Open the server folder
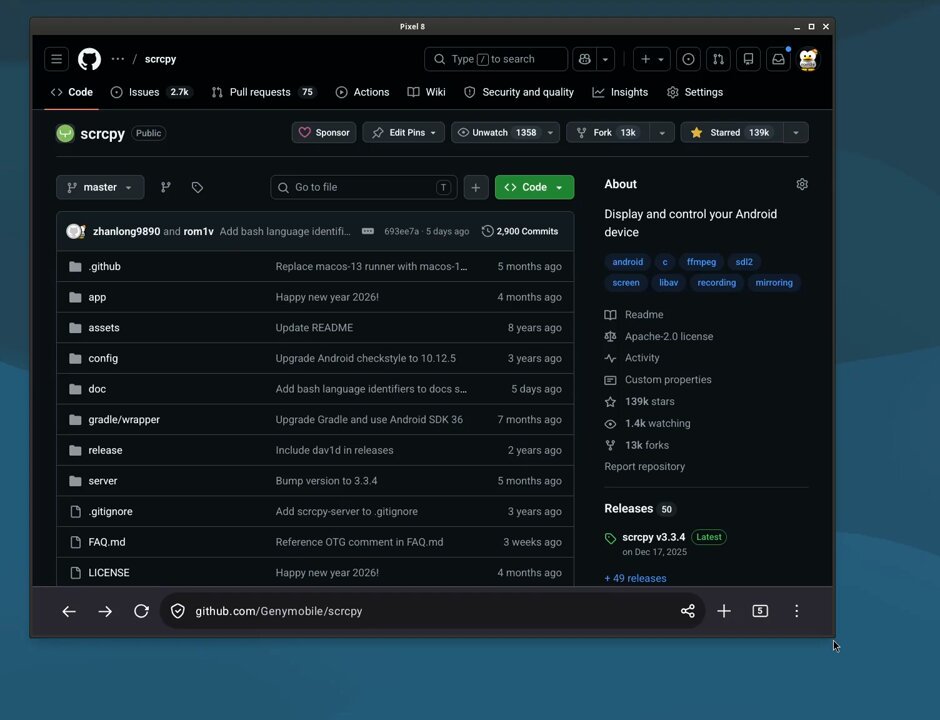The image size is (940, 720). pyautogui.click(x=103, y=481)
